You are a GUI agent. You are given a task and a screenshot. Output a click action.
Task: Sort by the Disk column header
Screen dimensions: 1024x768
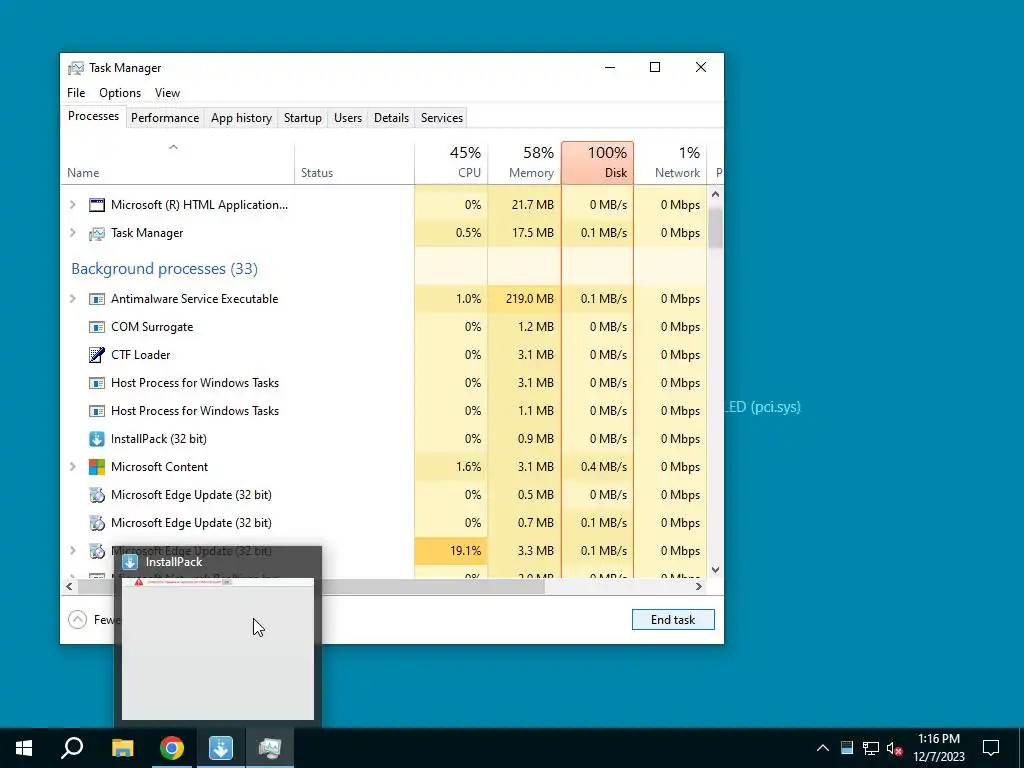[597, 163]
